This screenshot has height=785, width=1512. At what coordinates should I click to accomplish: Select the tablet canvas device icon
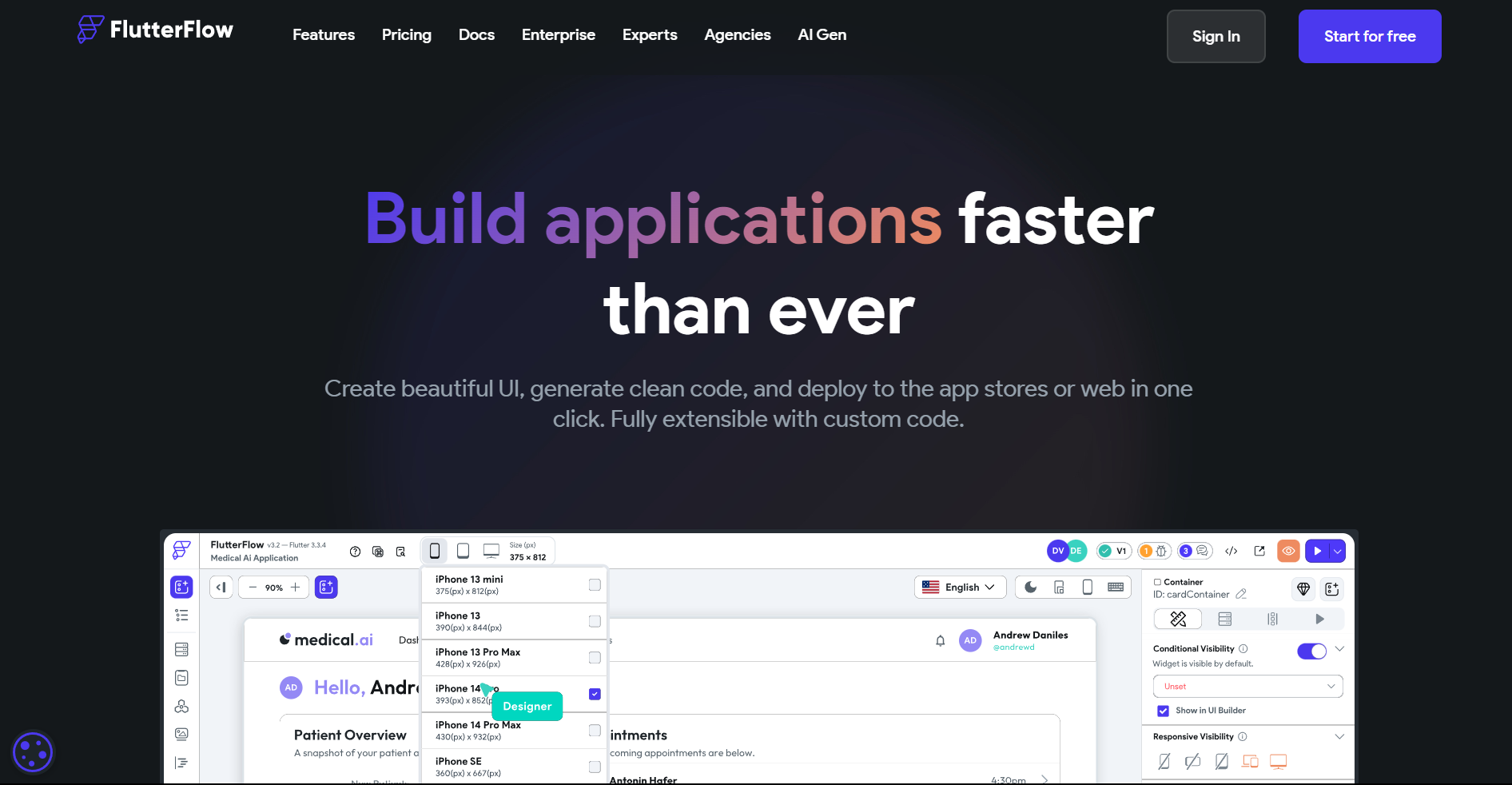(x=463, y=551)
